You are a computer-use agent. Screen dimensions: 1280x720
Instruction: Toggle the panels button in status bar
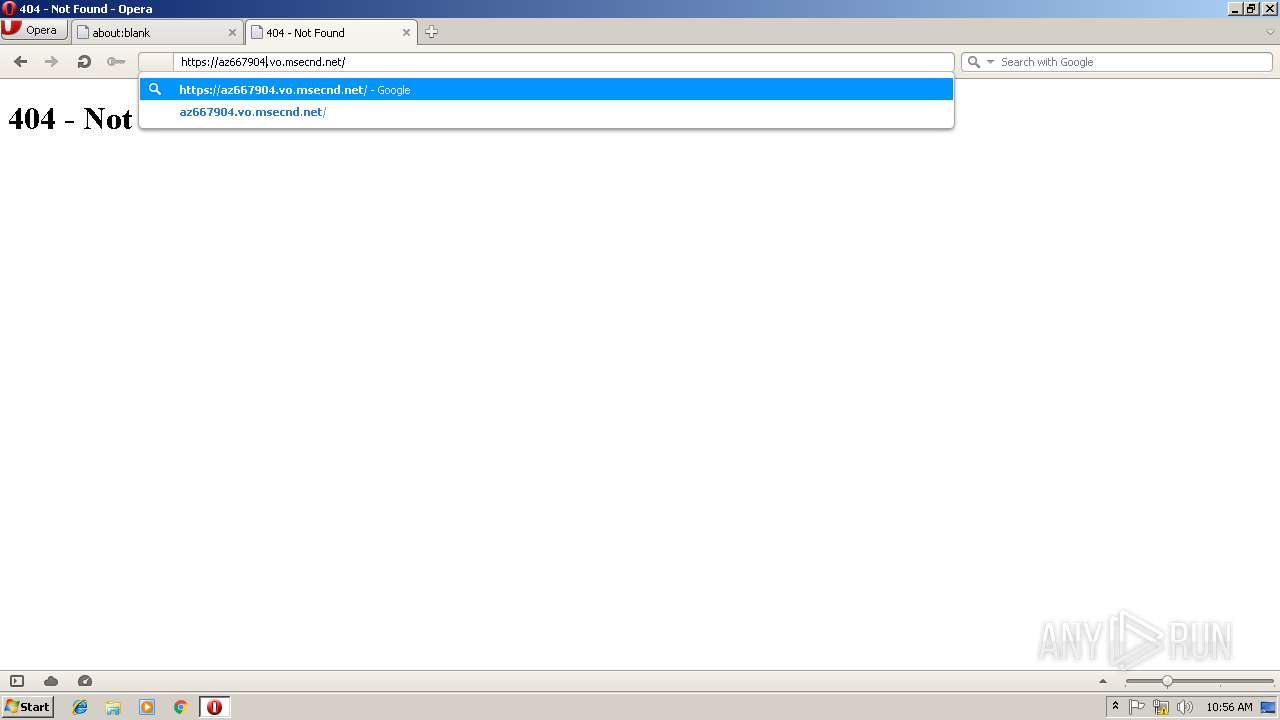click(17, 681)
